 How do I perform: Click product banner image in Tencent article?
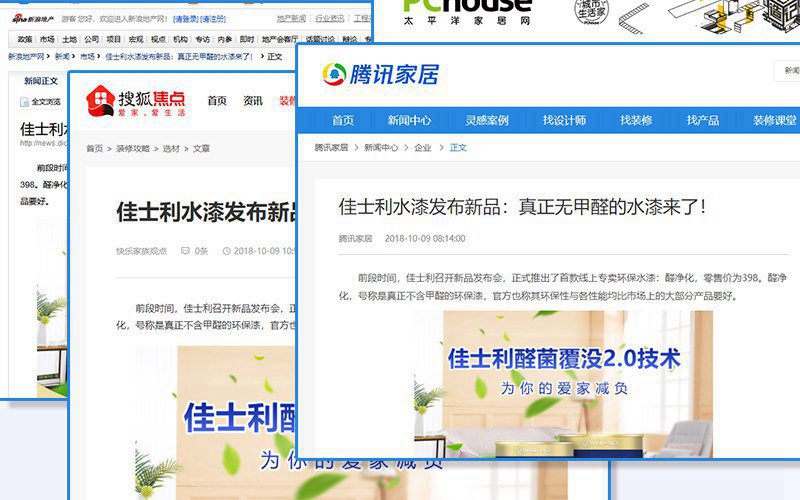point(564,384)
